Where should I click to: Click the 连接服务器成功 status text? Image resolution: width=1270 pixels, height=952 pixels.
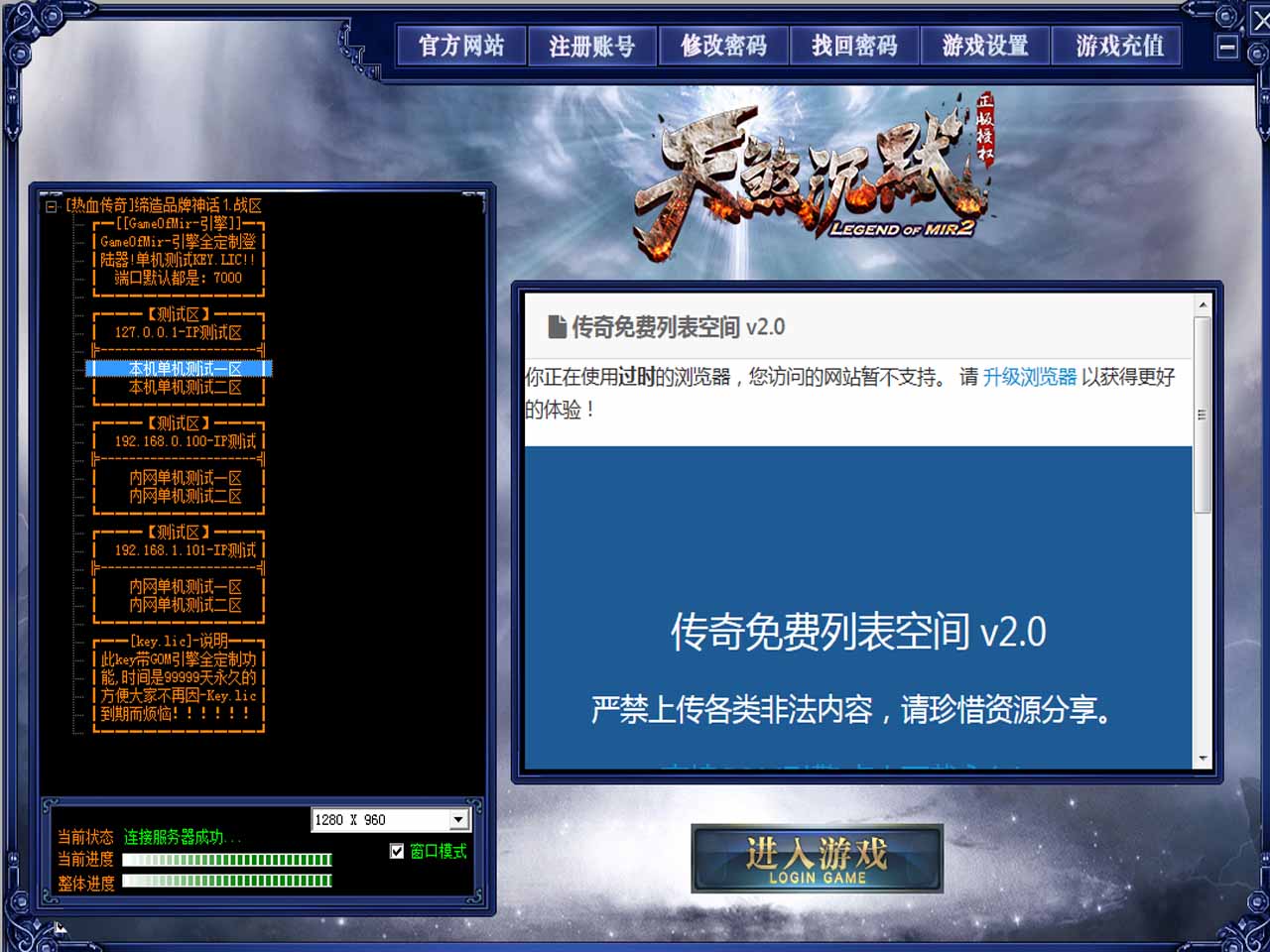coord(182,837)
